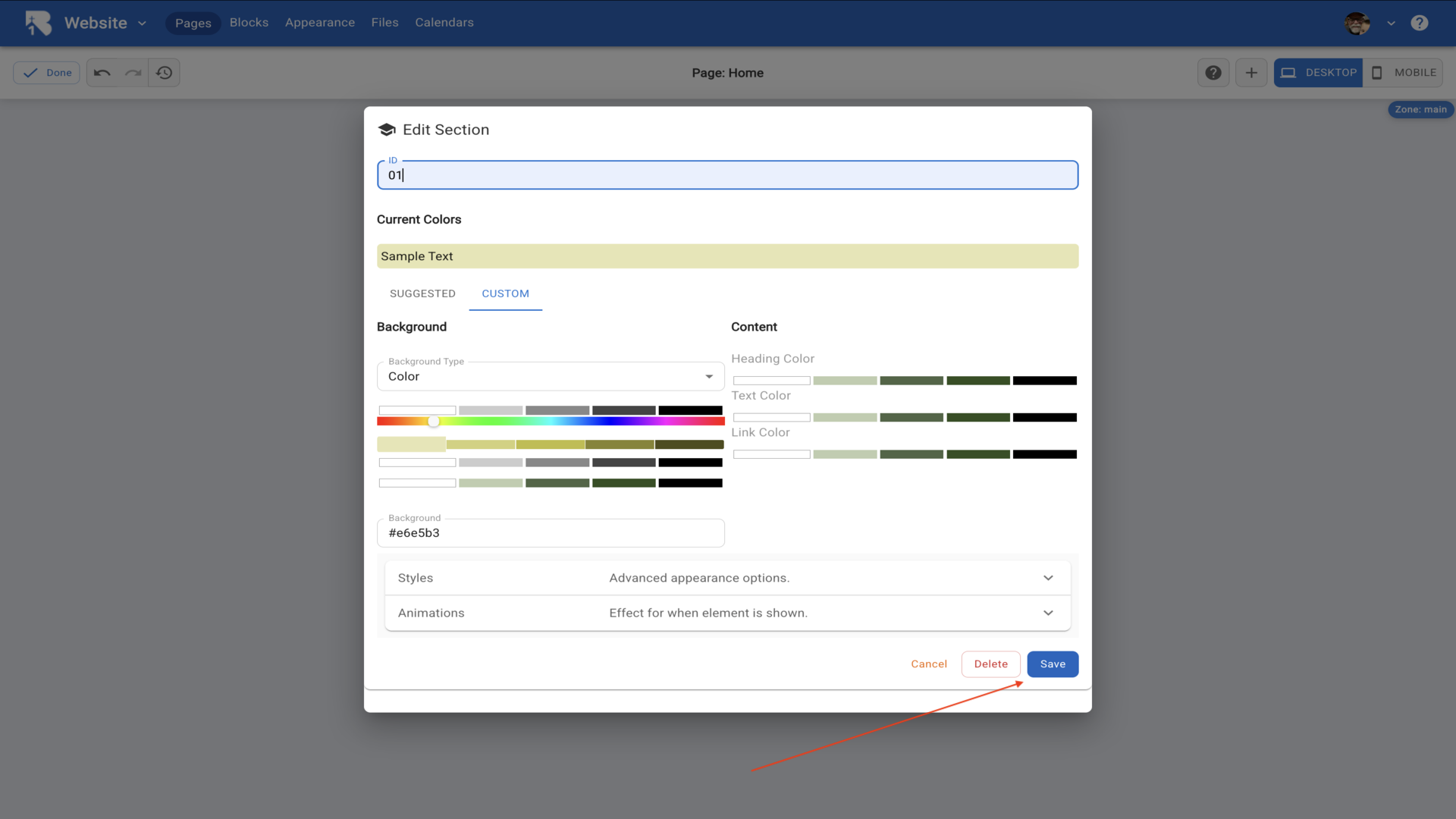Switch to the SUGGESTED colors tab
Viewport: 1456px width, 819px height.
[x=422, y=293]
